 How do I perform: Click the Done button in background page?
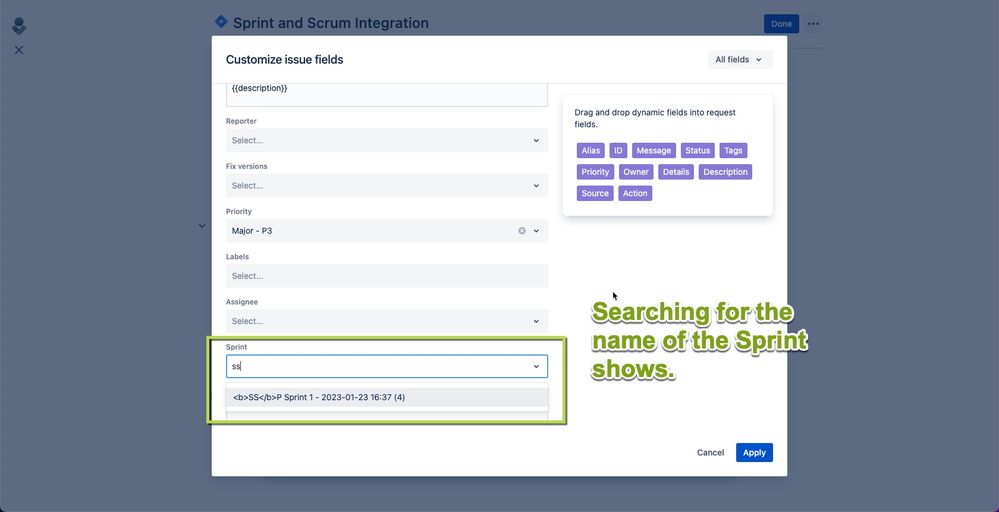pyautogui.click(x=781, y=24)
